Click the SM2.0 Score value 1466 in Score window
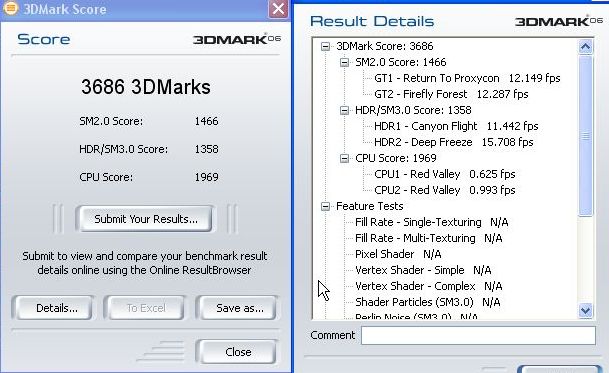The height and width of the screenshot is (373, 609). (206, 121)
